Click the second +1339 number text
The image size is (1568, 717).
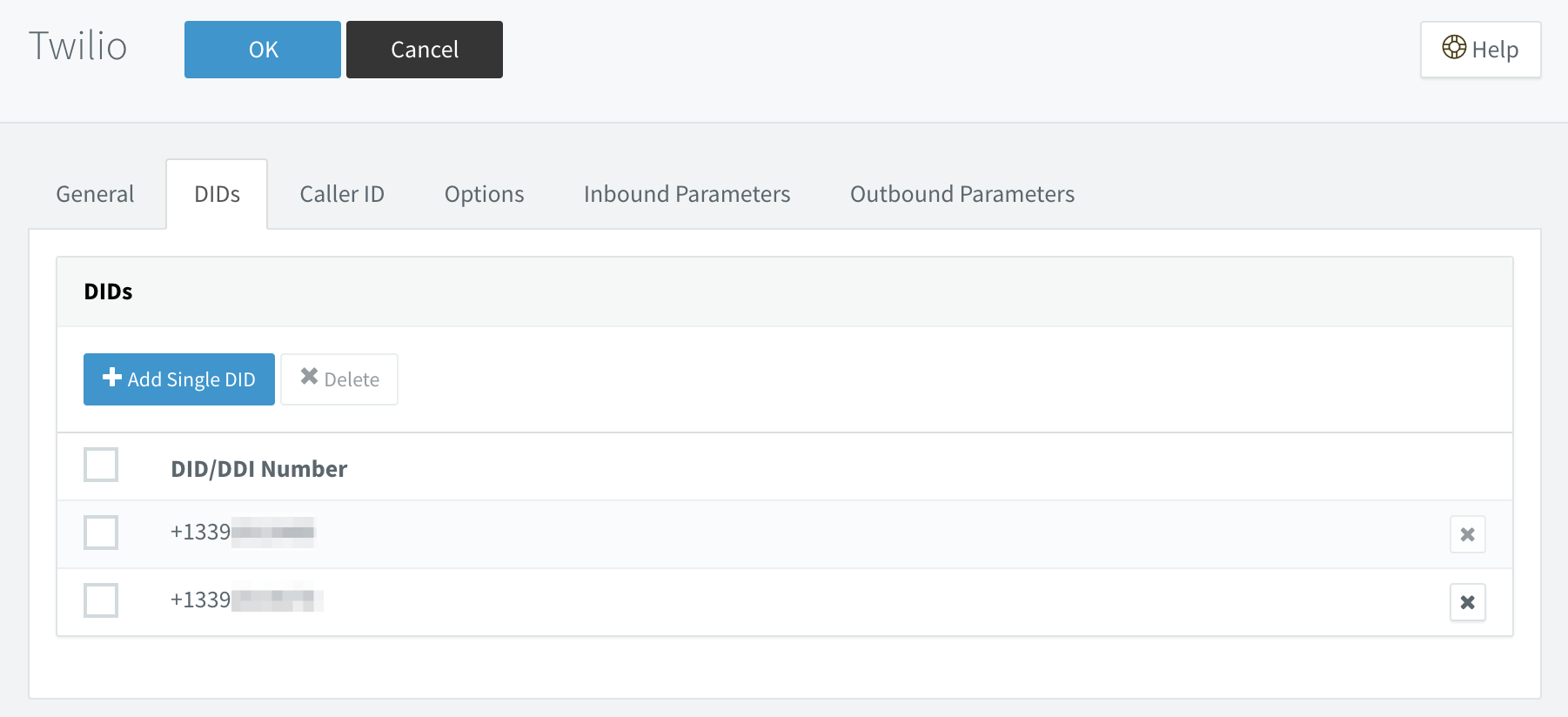[x=246, y=600]
